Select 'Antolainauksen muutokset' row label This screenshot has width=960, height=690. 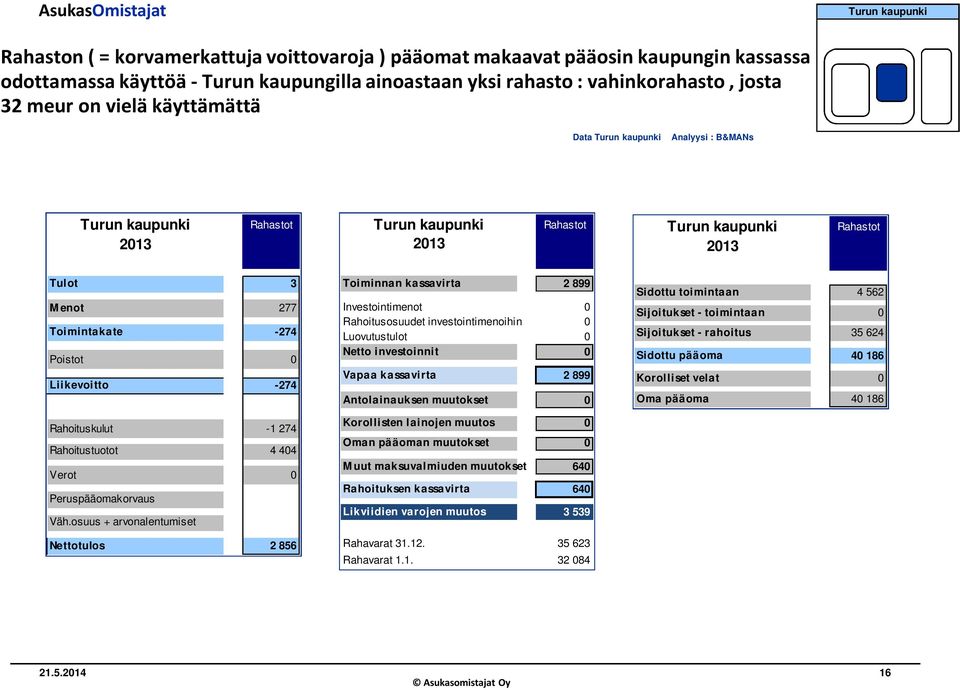coord(429,400)
